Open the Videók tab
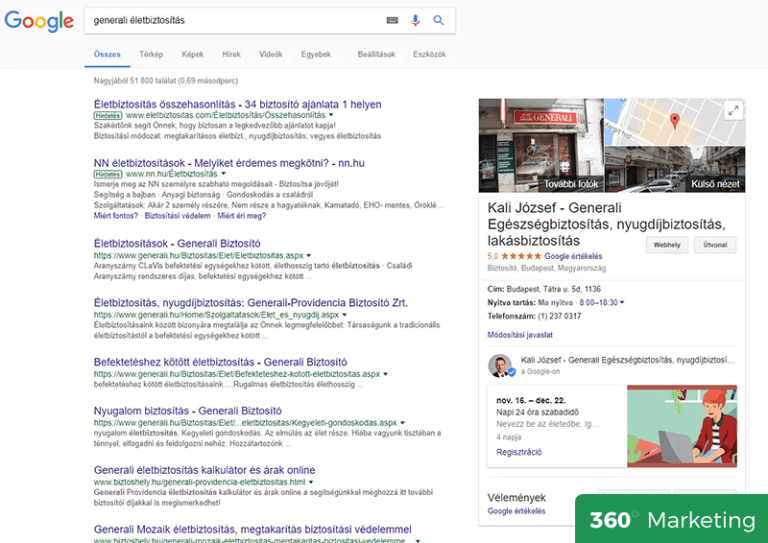 pyautogui.click(x=270, y=54)
